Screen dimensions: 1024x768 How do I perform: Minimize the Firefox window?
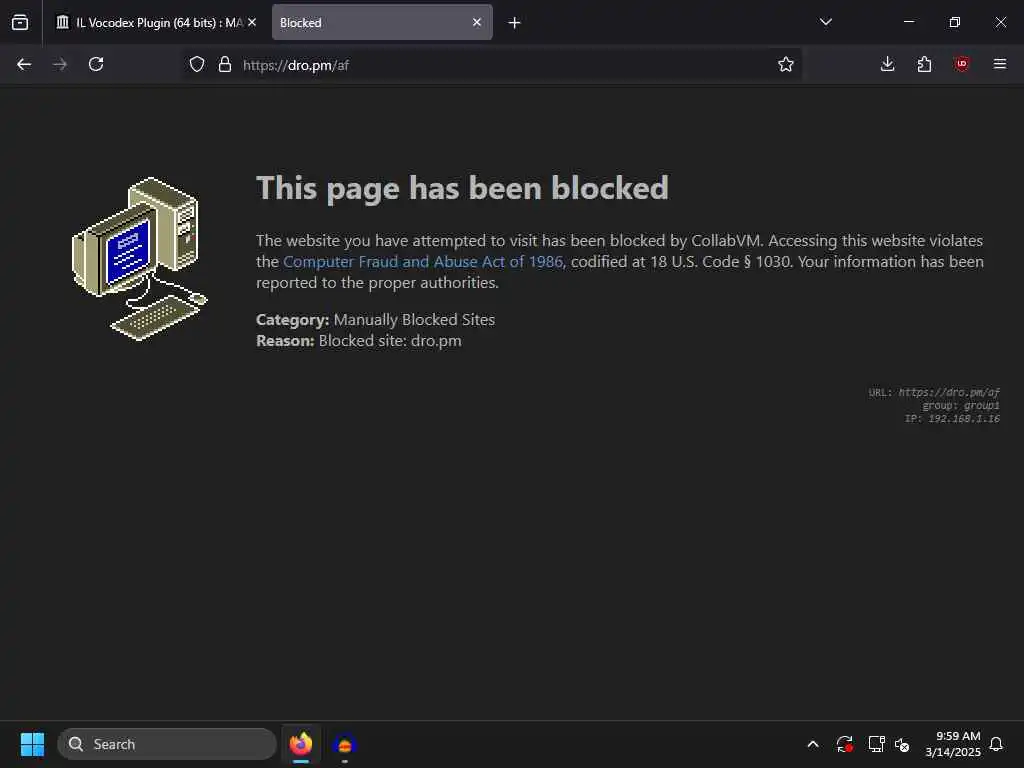(908, 22)
